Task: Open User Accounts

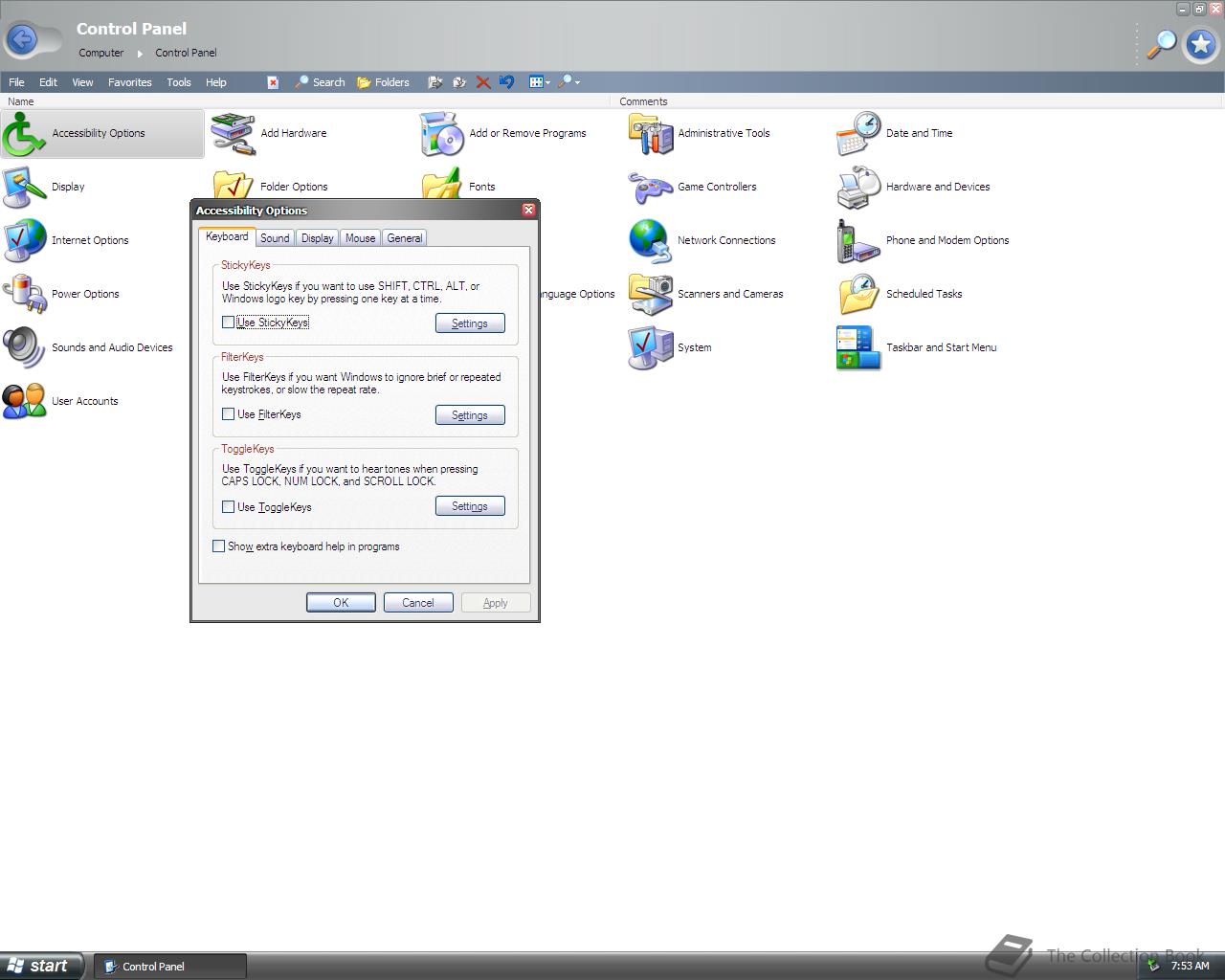Action: point(59,401)
